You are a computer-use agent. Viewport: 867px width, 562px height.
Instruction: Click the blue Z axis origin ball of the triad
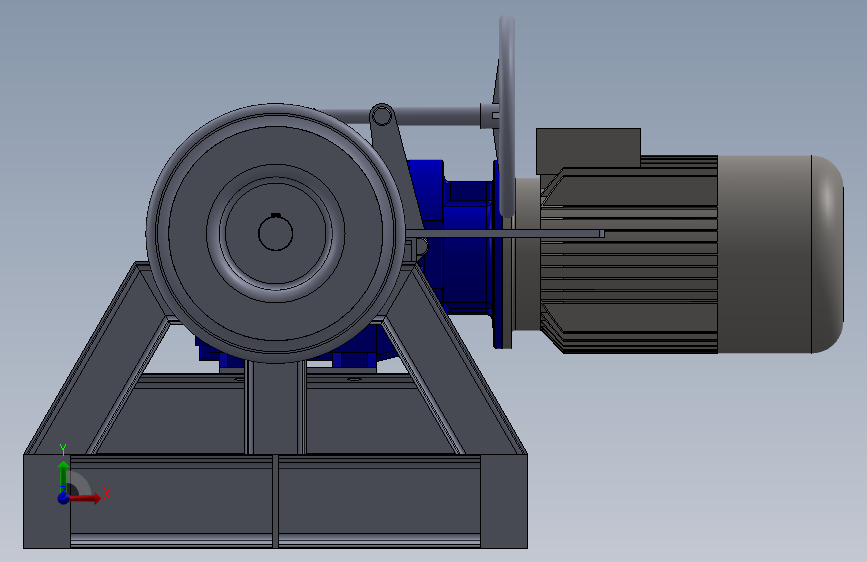tap(64, 498)
